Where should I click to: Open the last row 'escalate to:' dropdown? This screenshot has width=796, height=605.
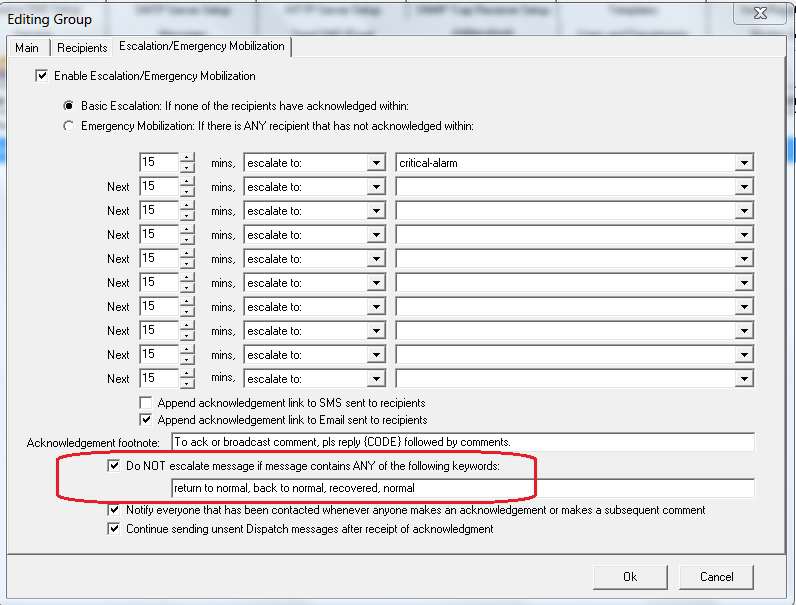[x=376, y=379]
